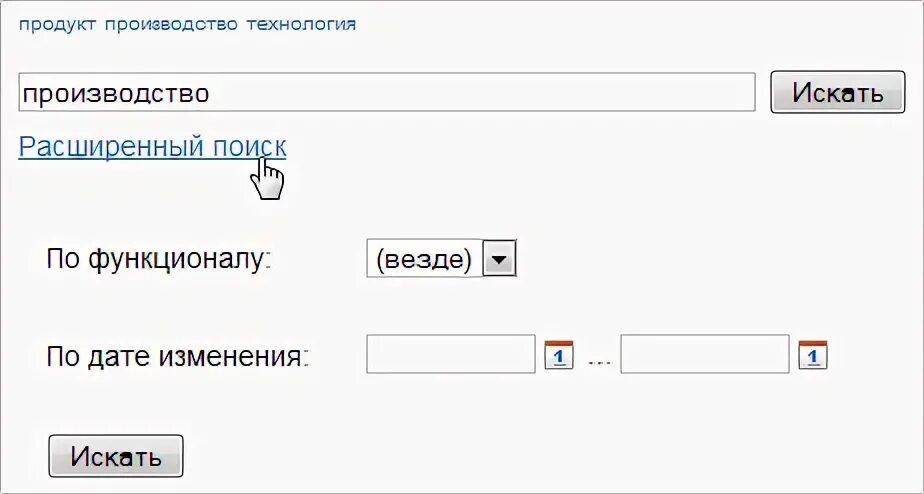This screenshot has width=924, height=494.
Task: Click the технология tag link
Action: [301, 25]
